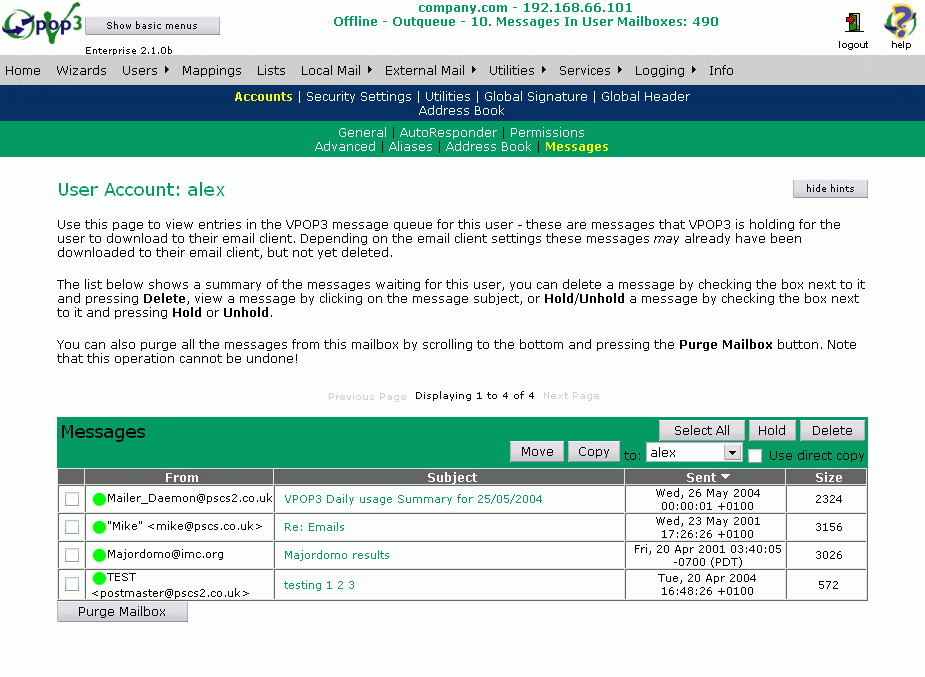
Task: Click the logout door icon
Action: tap(853, 23)
